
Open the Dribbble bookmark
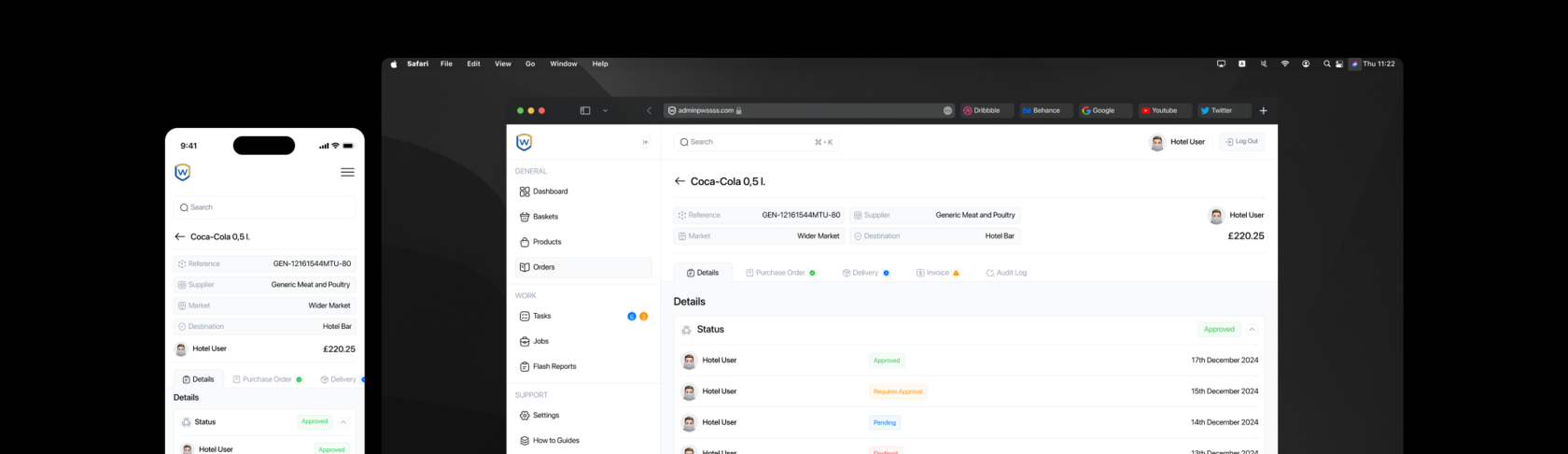[x=987, y=110]
